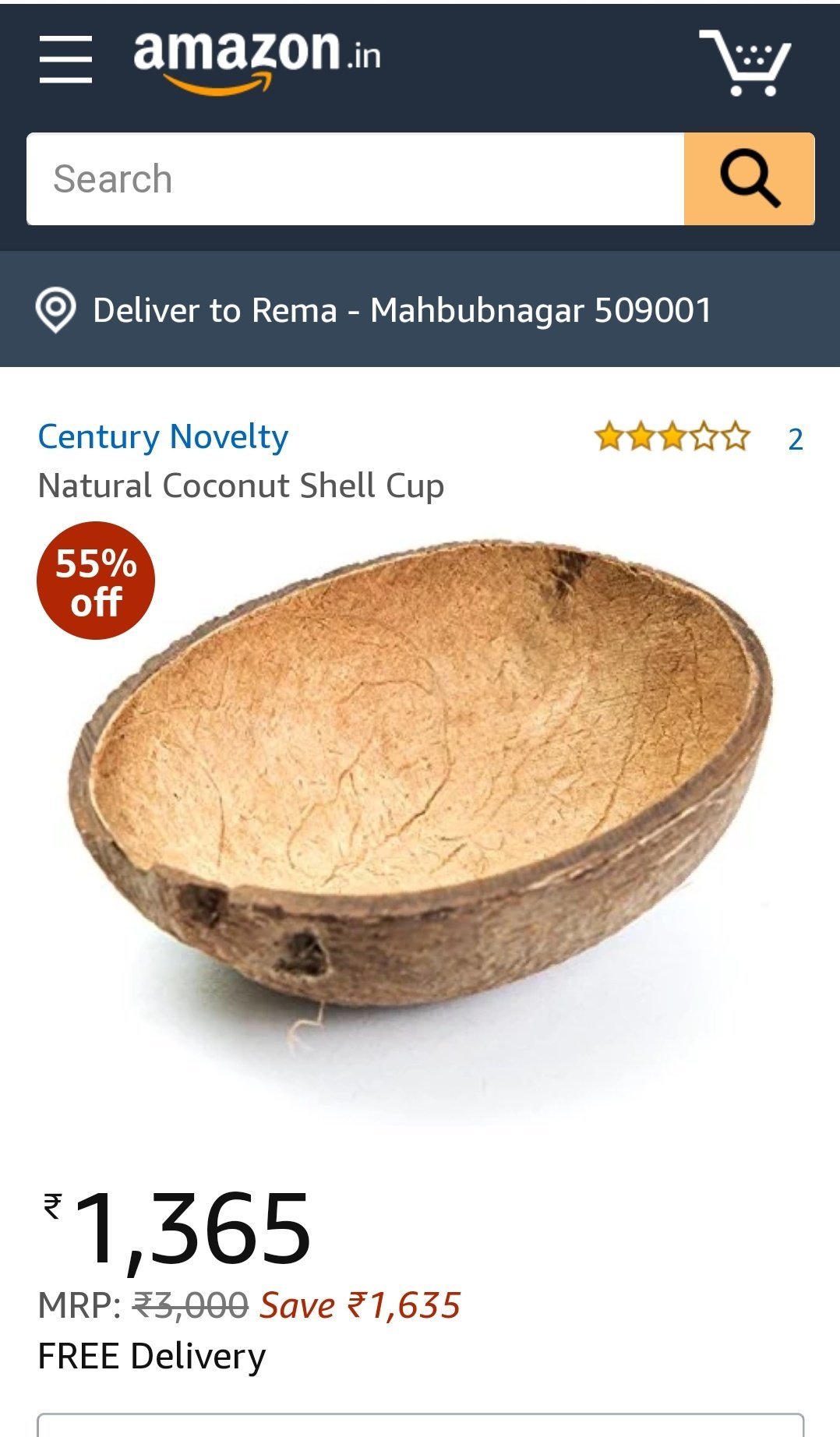This screenshot has height=1437, width=840.
Task: Tap the Save ₹1,635 text
Action: point(360,1305)
